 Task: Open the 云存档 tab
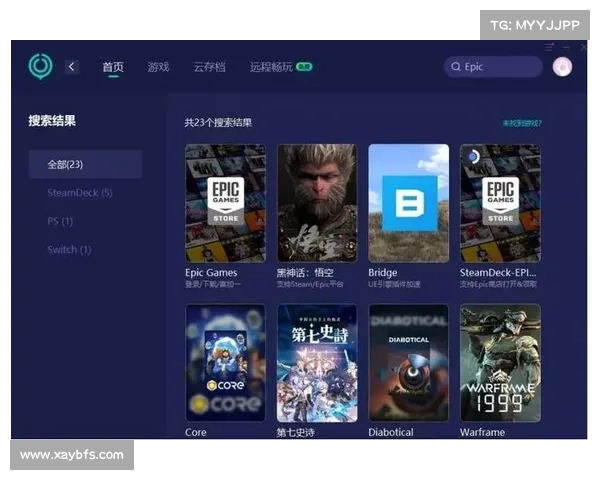(209, 67)
